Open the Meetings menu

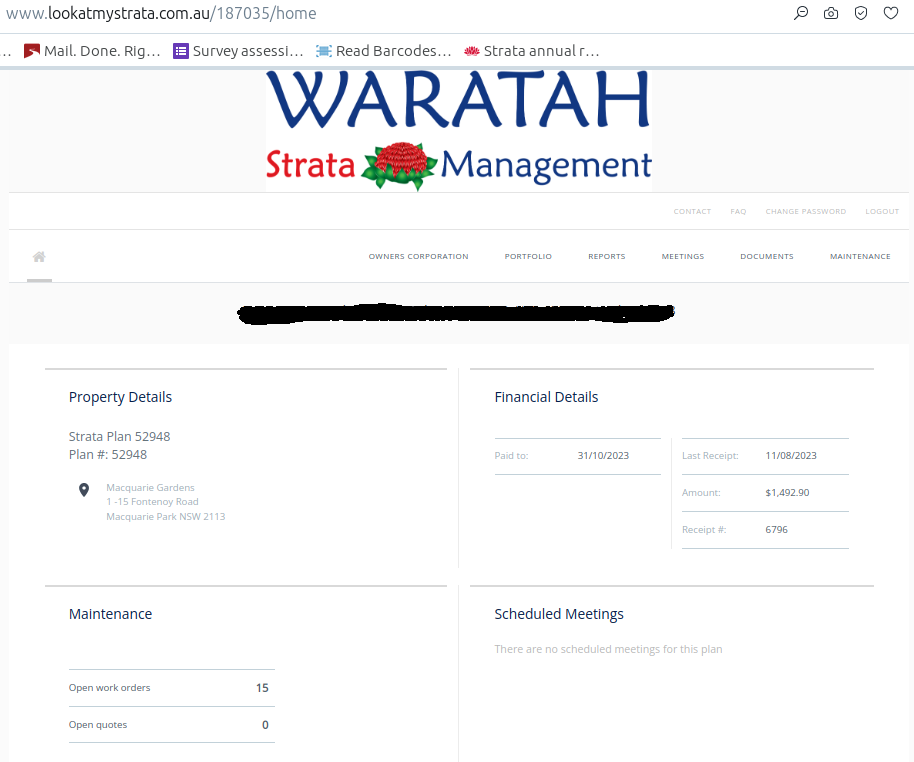coord(683,257)
